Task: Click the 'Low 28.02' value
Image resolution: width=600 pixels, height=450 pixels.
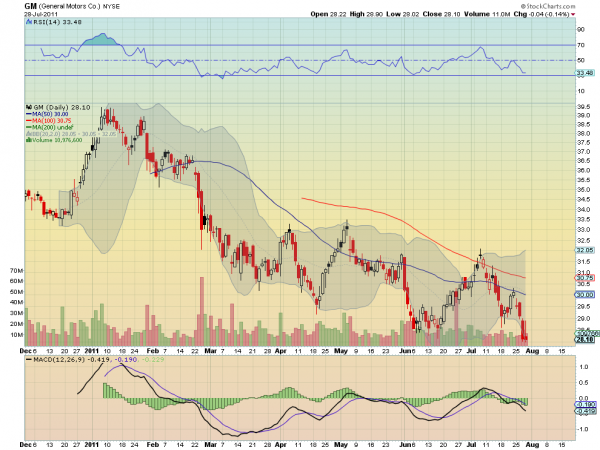Action: [x=403, y=14]
